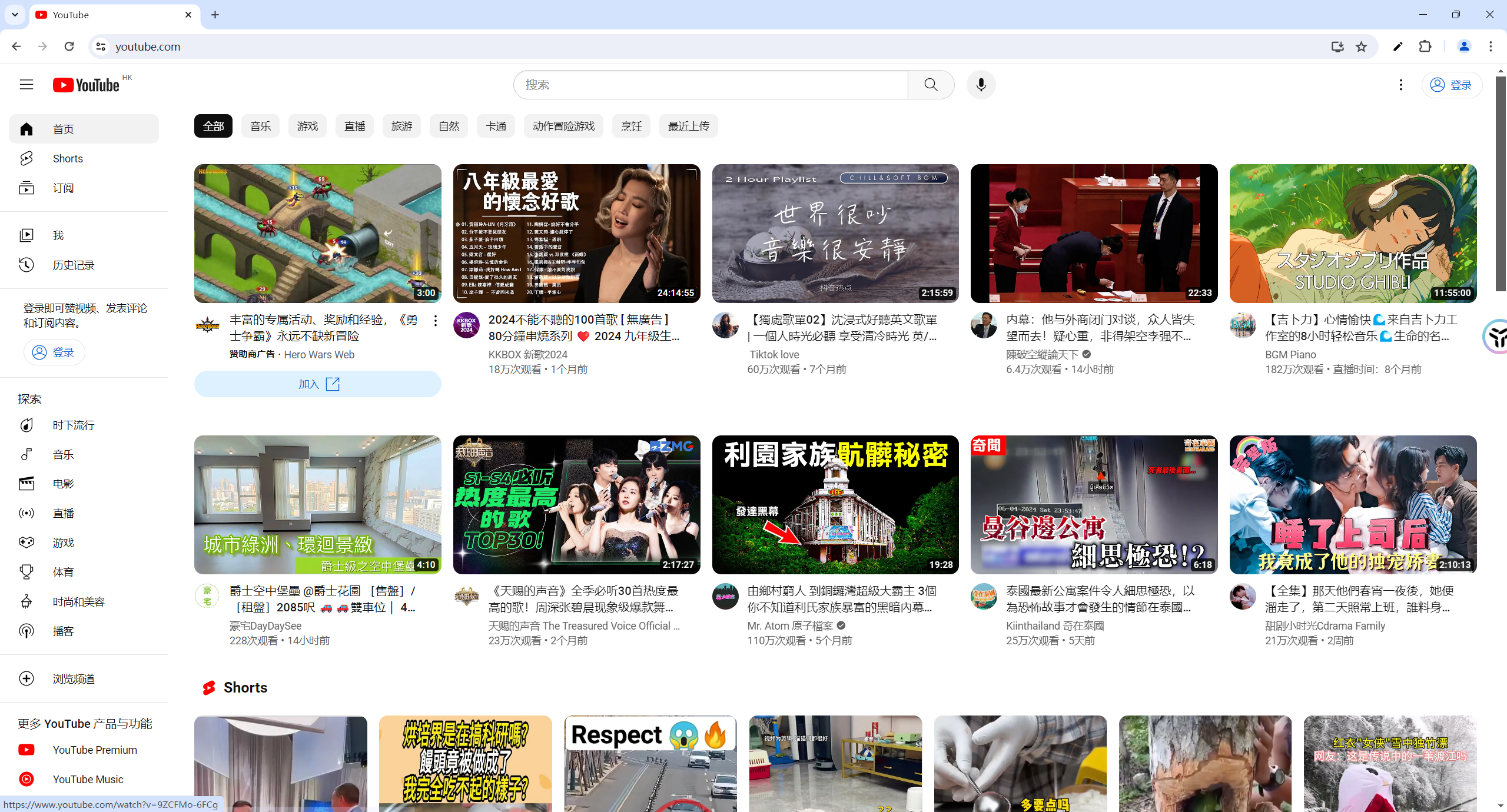
Task: Open the hamburger guide menu
Action: (26, 85)
